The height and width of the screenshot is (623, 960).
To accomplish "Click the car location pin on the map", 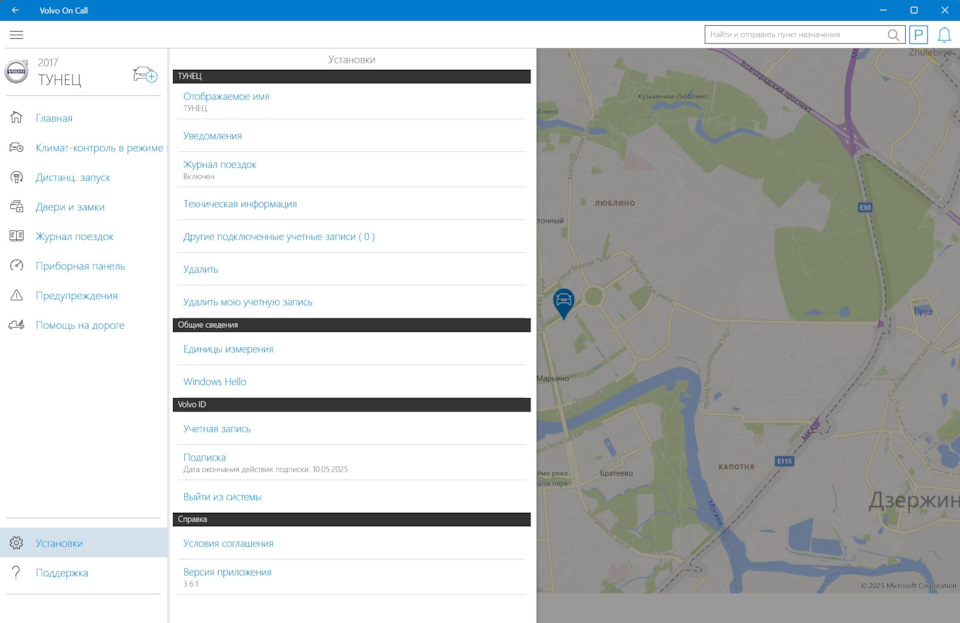I will coord(563,304).
